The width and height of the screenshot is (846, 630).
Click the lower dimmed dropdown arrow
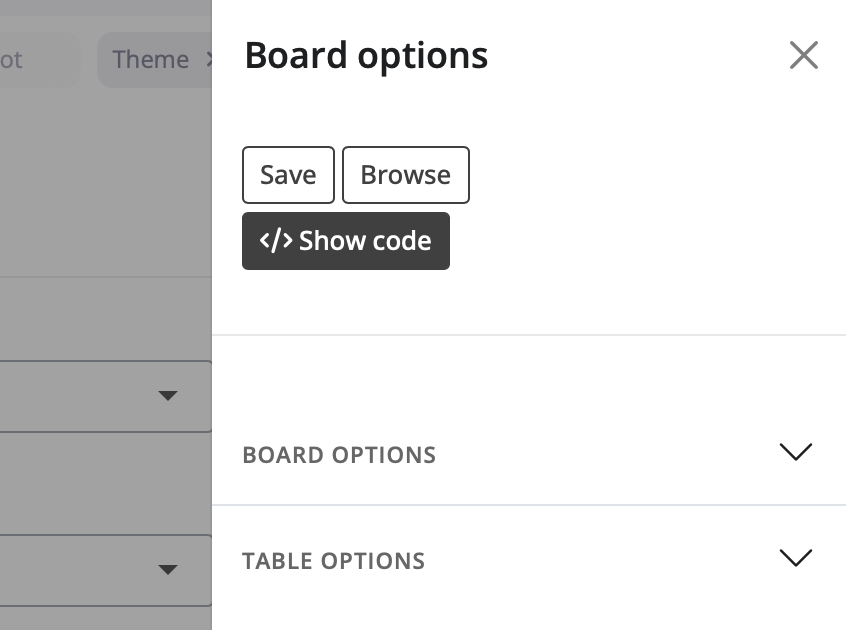point(168,570)
